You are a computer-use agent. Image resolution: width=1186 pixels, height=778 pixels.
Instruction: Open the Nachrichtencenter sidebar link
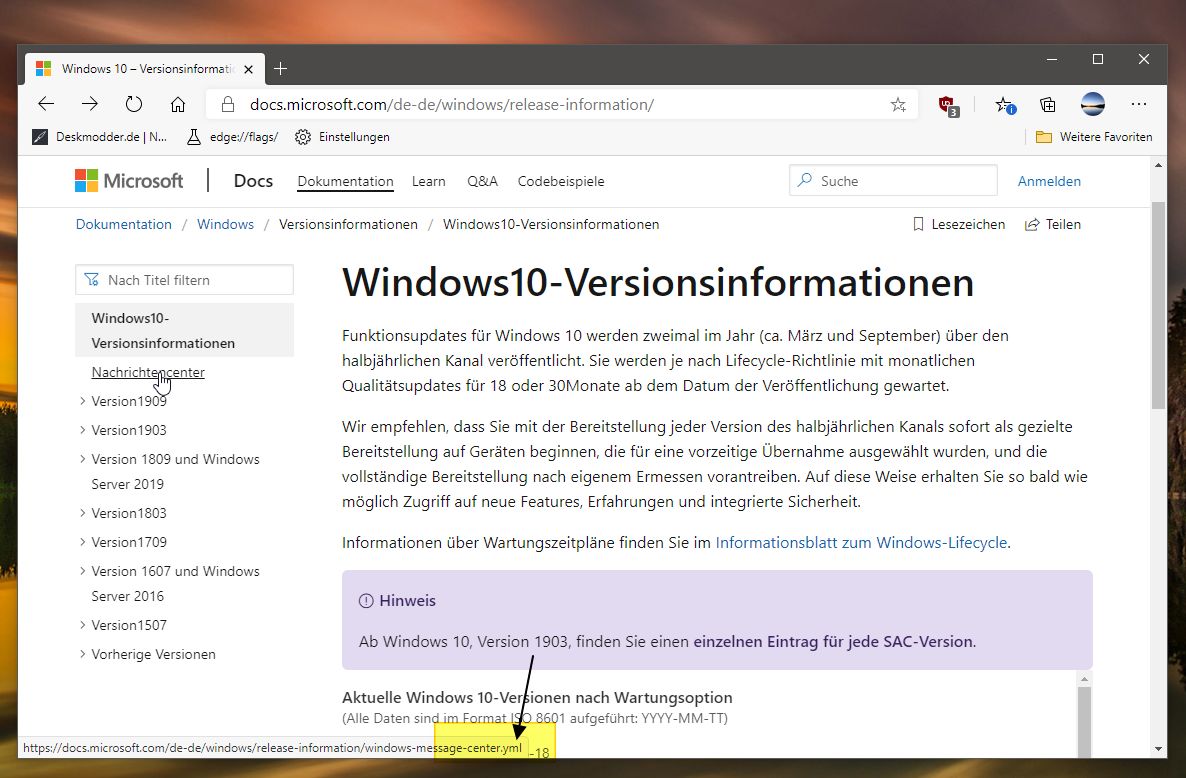click(x=148, y=372)
